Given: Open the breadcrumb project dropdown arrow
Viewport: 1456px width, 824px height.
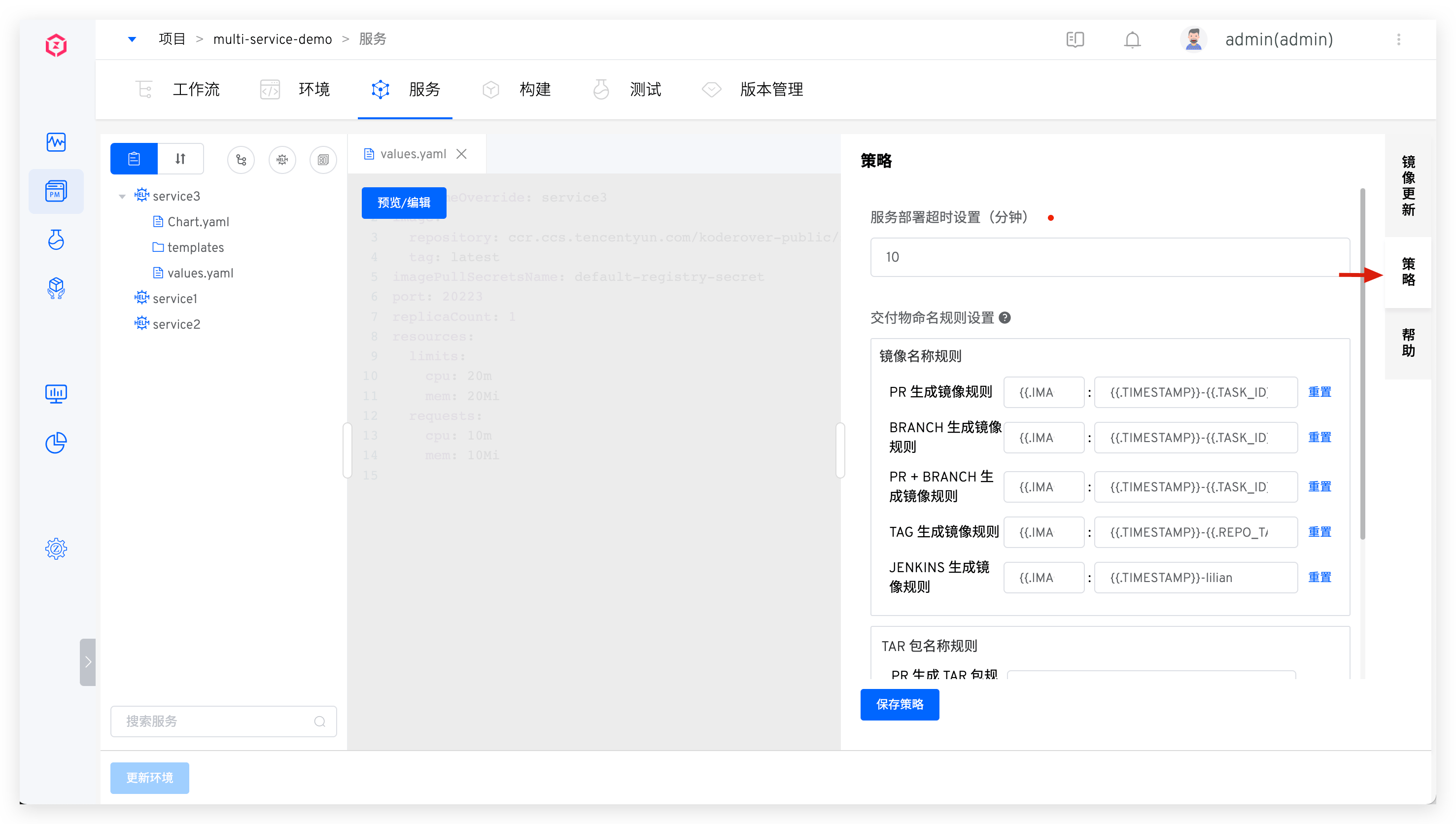Looking at the screenshot, I should [x=132, y=38].
